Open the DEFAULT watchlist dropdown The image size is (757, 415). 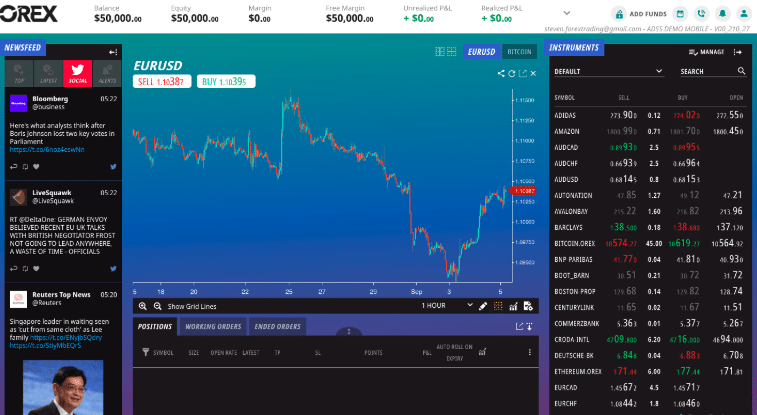(608, 71)
